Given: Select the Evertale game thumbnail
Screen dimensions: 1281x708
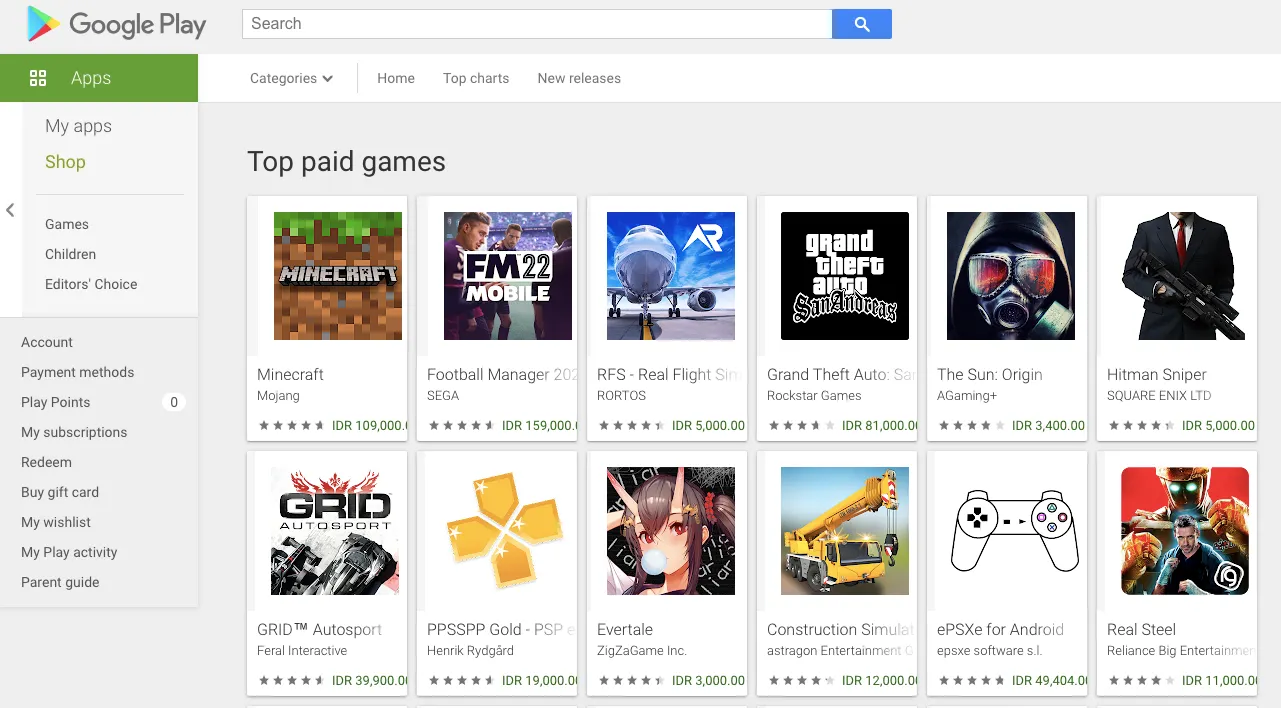Looking at the screenshot, I should click(x=671, y=531).
